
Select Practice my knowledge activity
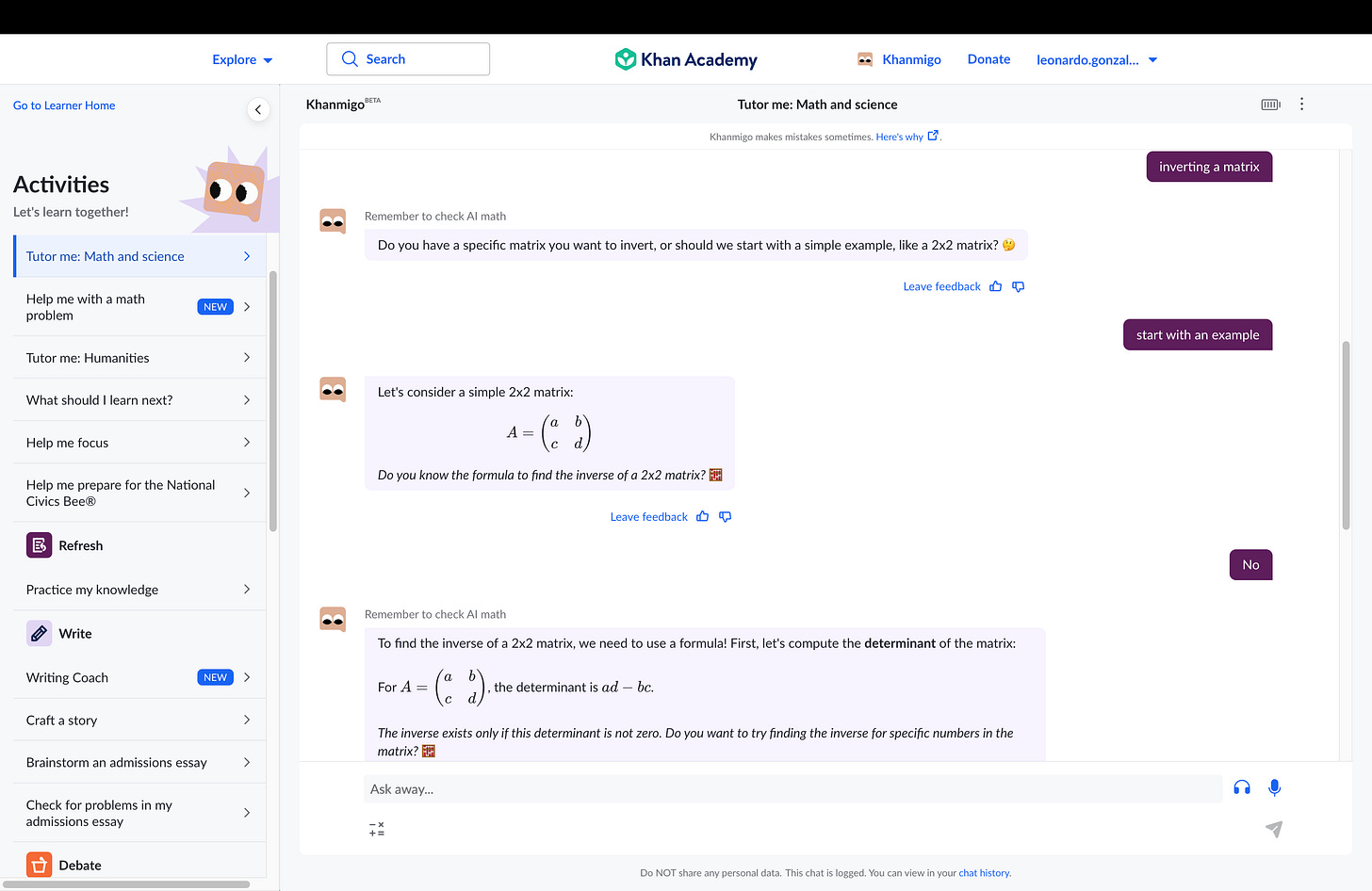tap(139, 590)
